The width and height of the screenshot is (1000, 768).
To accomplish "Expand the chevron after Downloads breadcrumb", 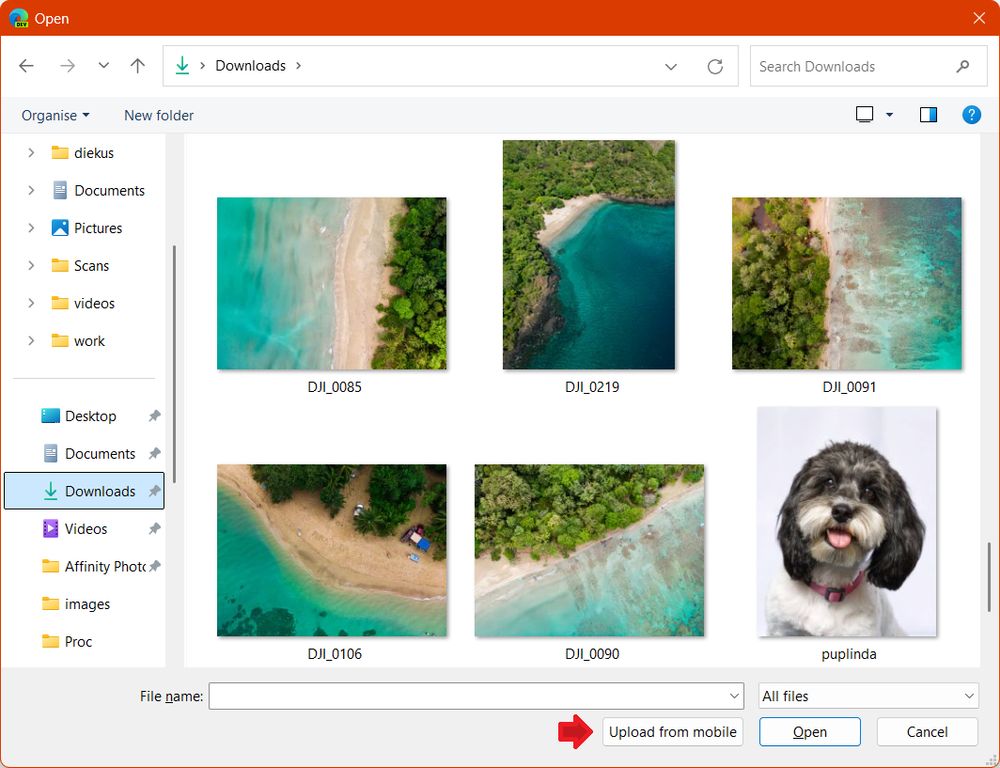I will (x=298, y=66).
